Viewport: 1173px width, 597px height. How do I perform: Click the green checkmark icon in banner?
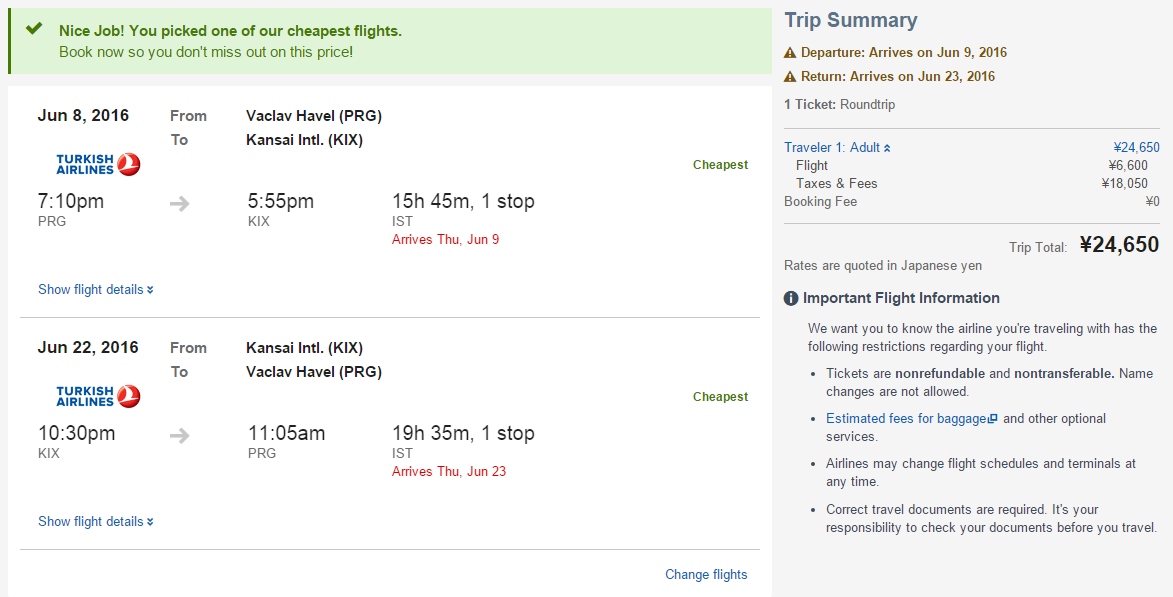point(34,29)
